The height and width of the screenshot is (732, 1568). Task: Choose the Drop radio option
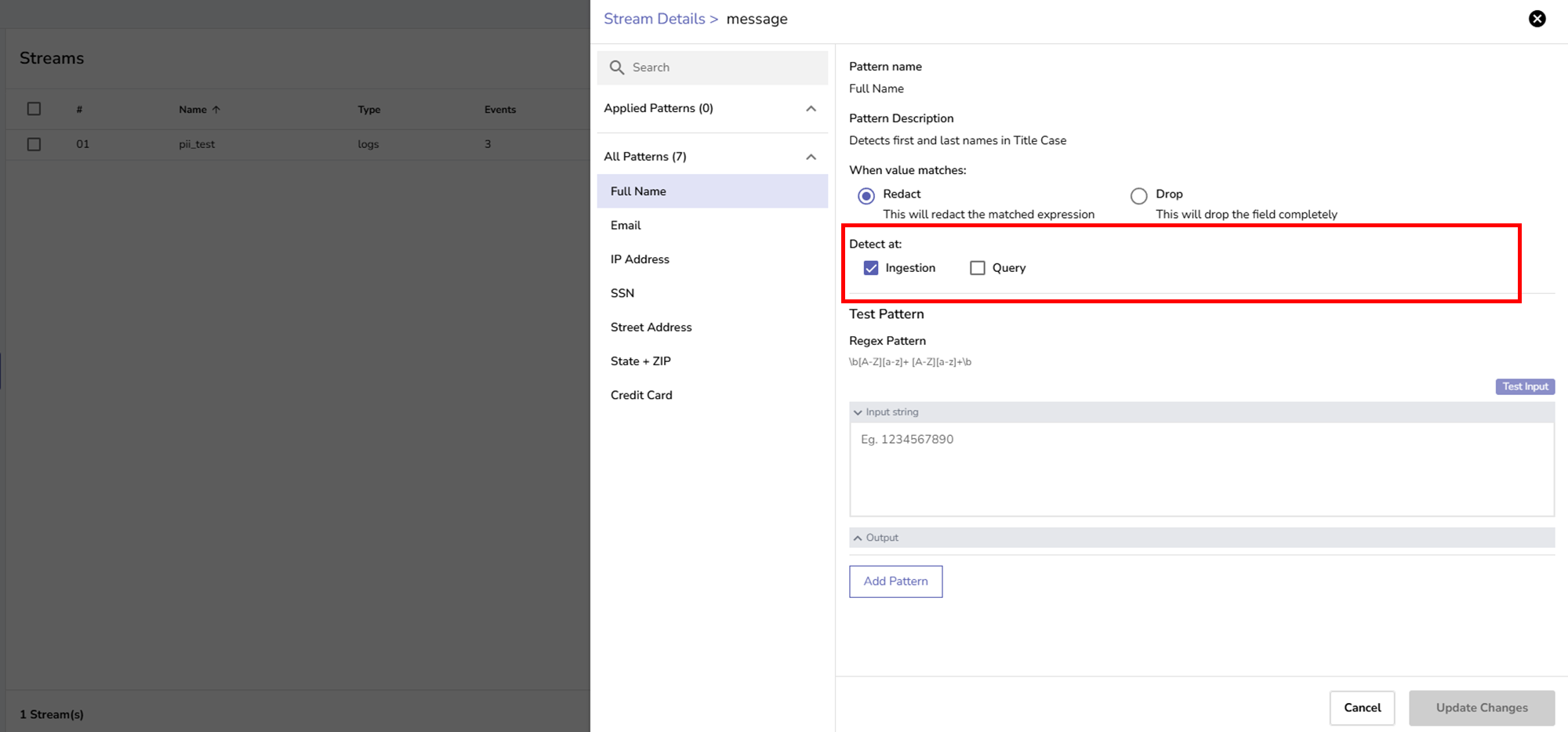(1138, 195)
